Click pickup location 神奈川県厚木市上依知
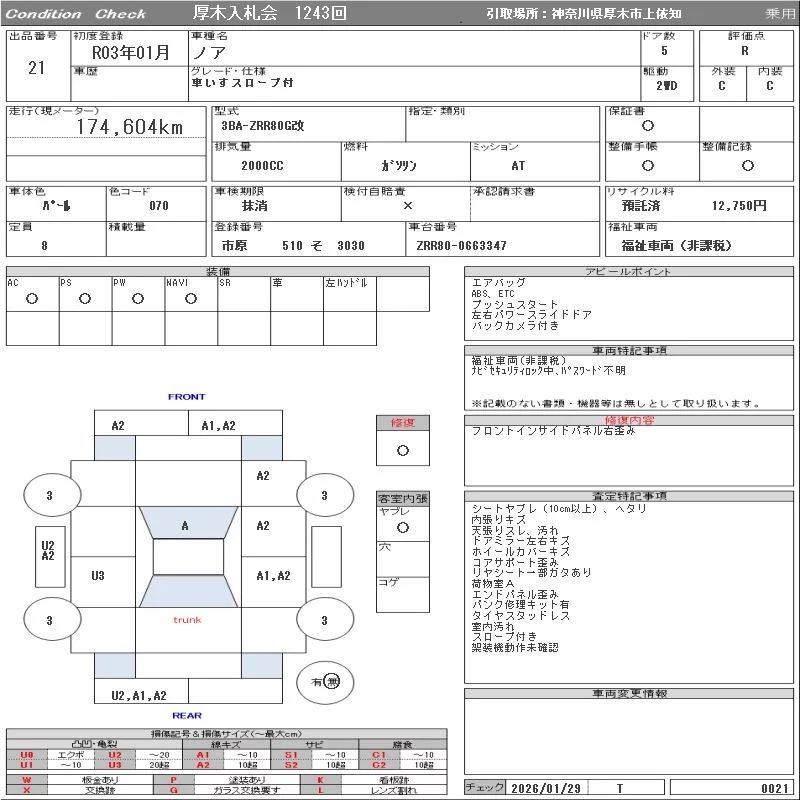This screenshot has height=800, width=800. point(616,14)
